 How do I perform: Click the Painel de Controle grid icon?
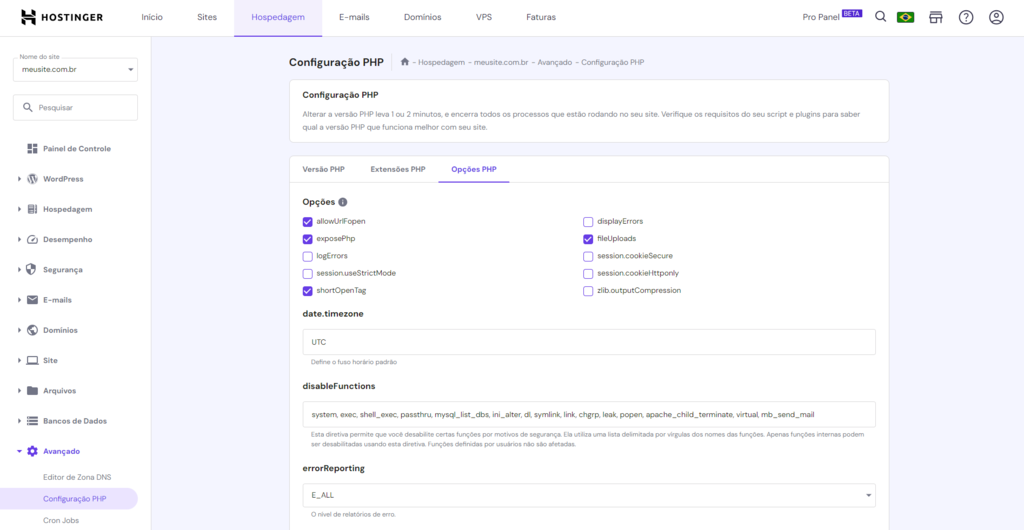coord(32,149)
